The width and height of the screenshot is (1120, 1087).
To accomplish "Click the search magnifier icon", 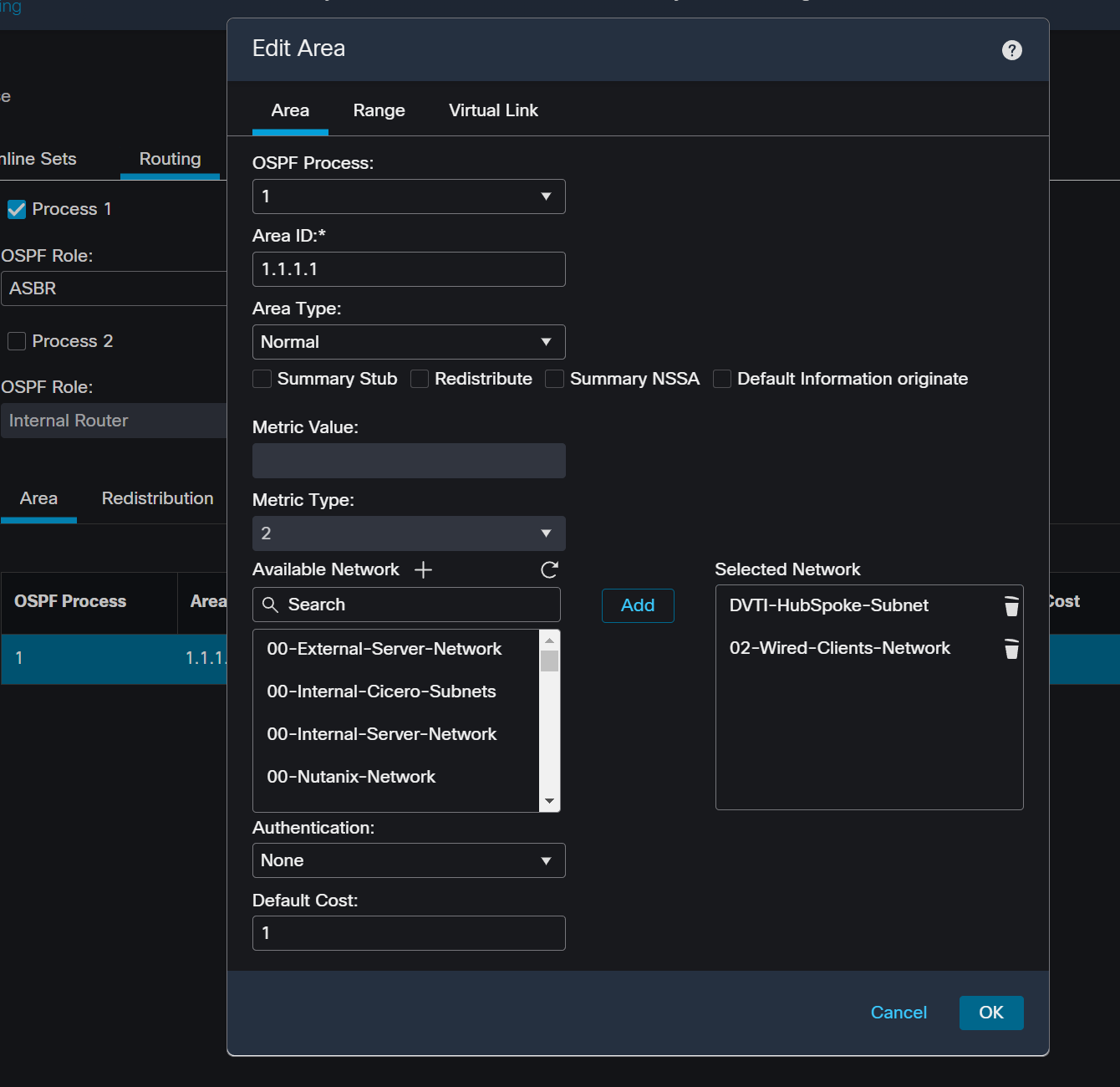I will pyautogui.click(x=270, y=605).
